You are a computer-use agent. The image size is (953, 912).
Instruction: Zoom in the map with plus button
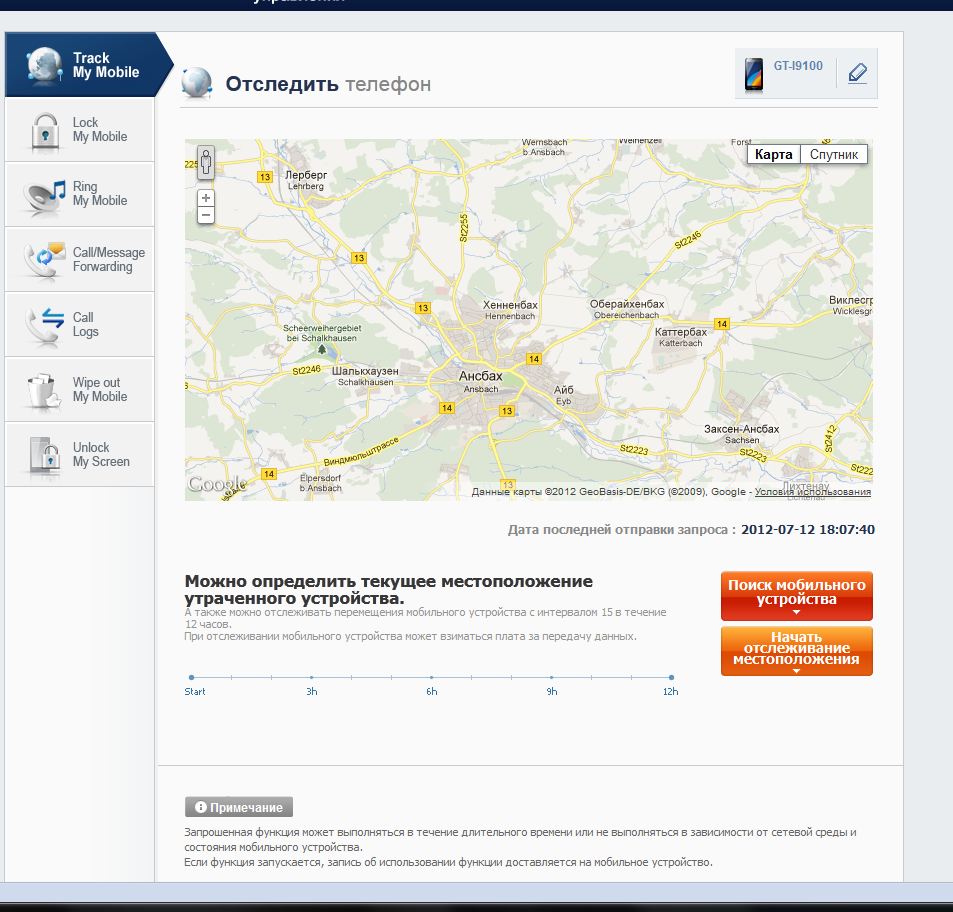click(x=206, y=198)
